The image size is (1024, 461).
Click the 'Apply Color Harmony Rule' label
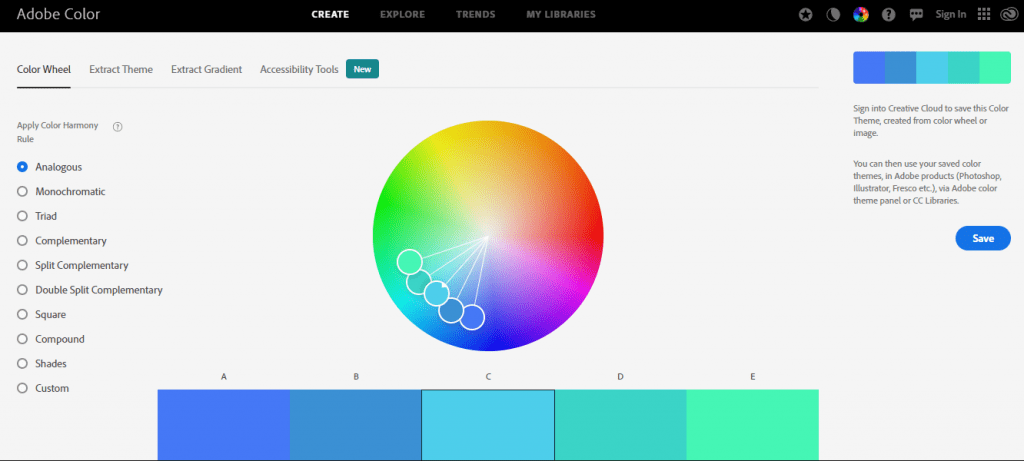coord(57,132)
